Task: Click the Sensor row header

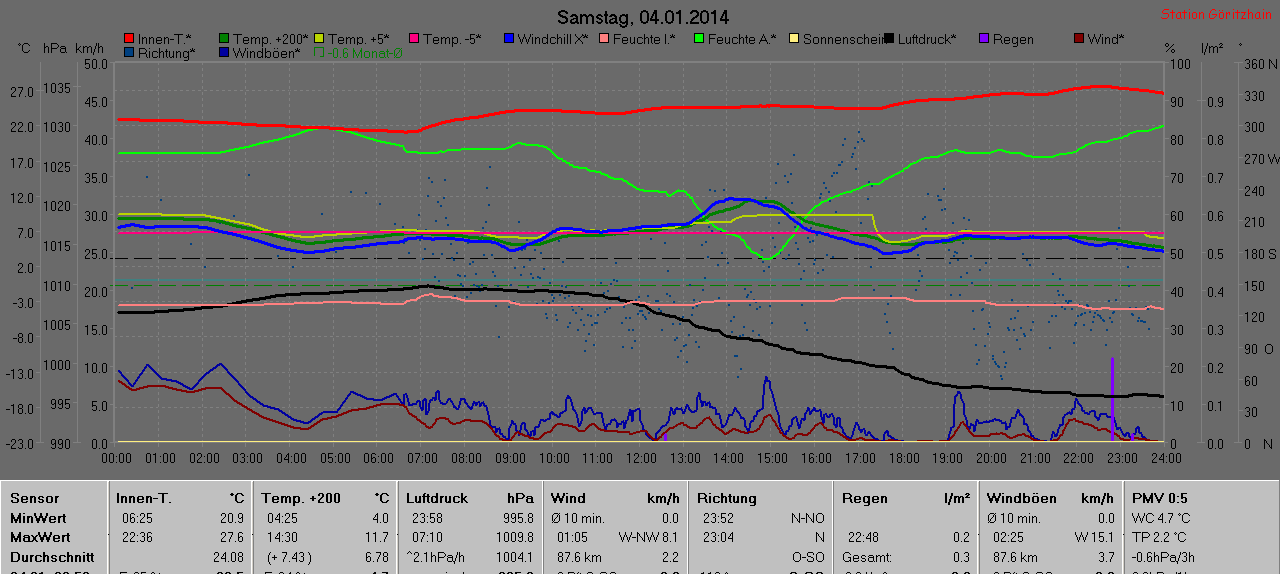Action: pos(34,498)
